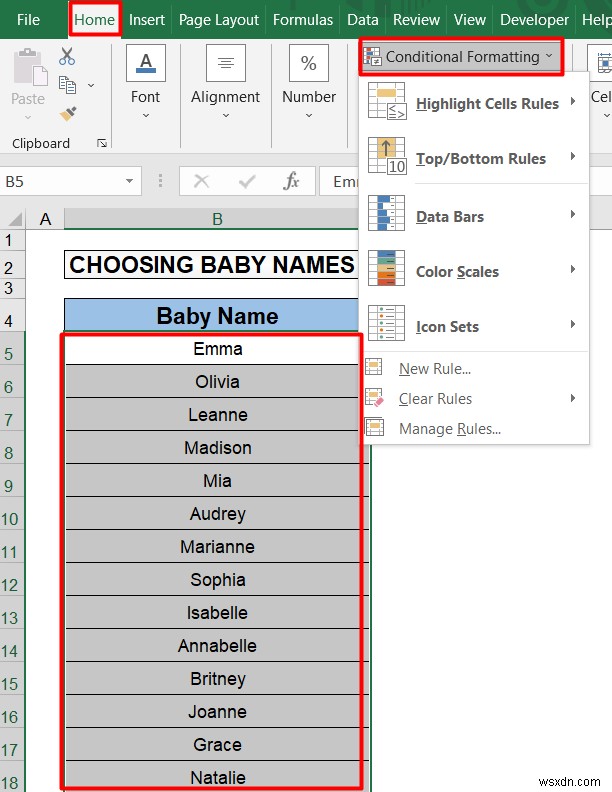Image resolution: width=612 pixels, height=792 pixels.
Task: Click the New Rule icon
Action: pyautogui.click(x=374, y=367)
